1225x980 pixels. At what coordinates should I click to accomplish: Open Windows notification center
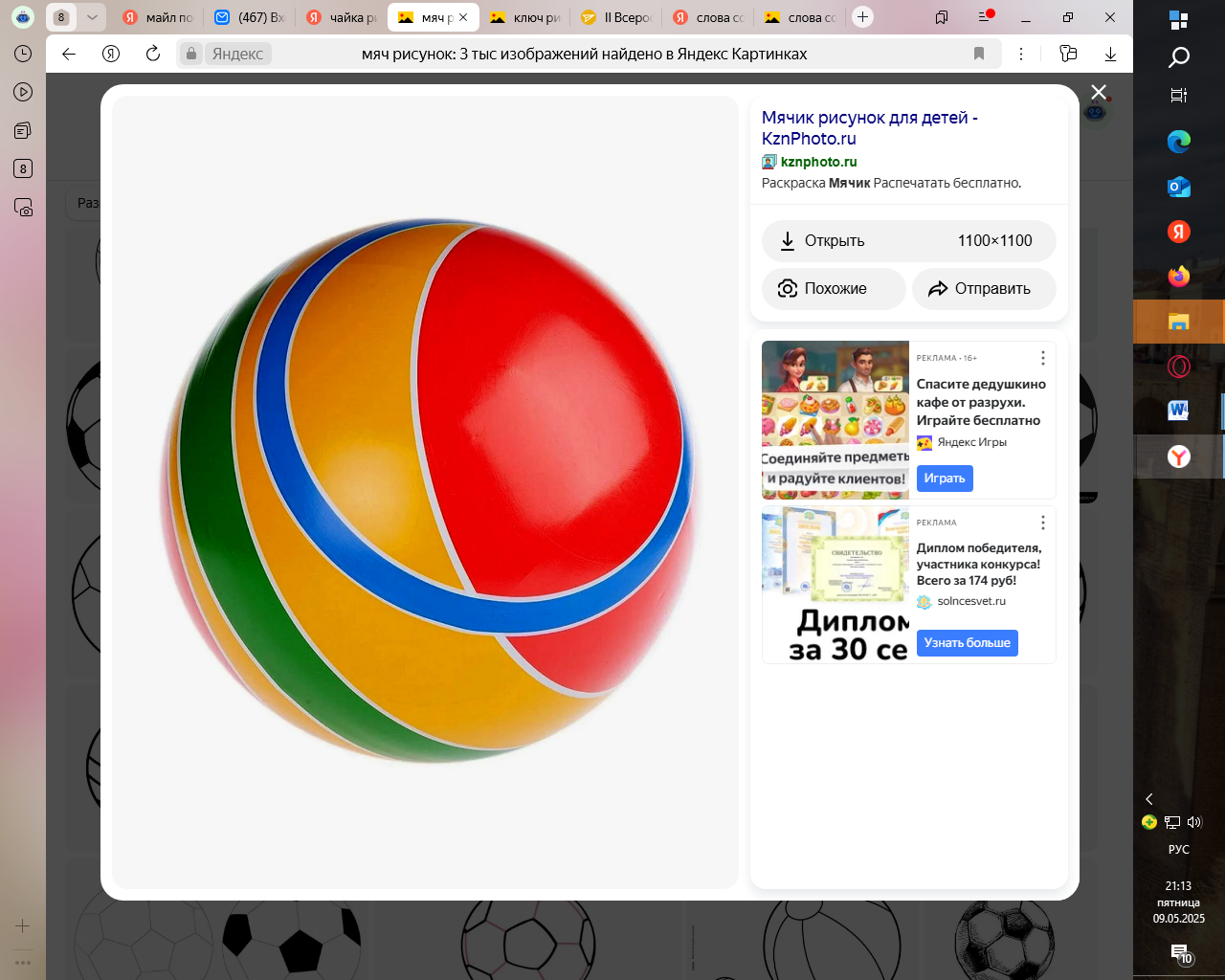coord(1180,953)
